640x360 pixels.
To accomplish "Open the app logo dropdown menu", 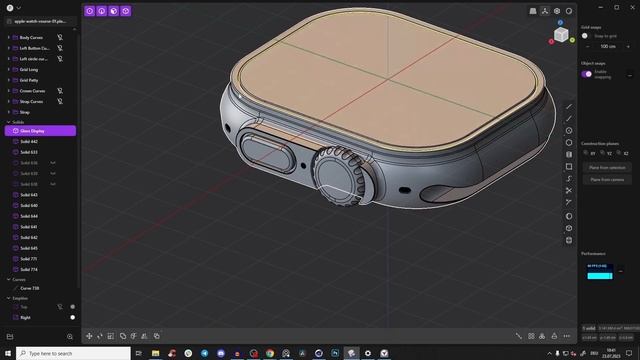I will coord(13,8).
